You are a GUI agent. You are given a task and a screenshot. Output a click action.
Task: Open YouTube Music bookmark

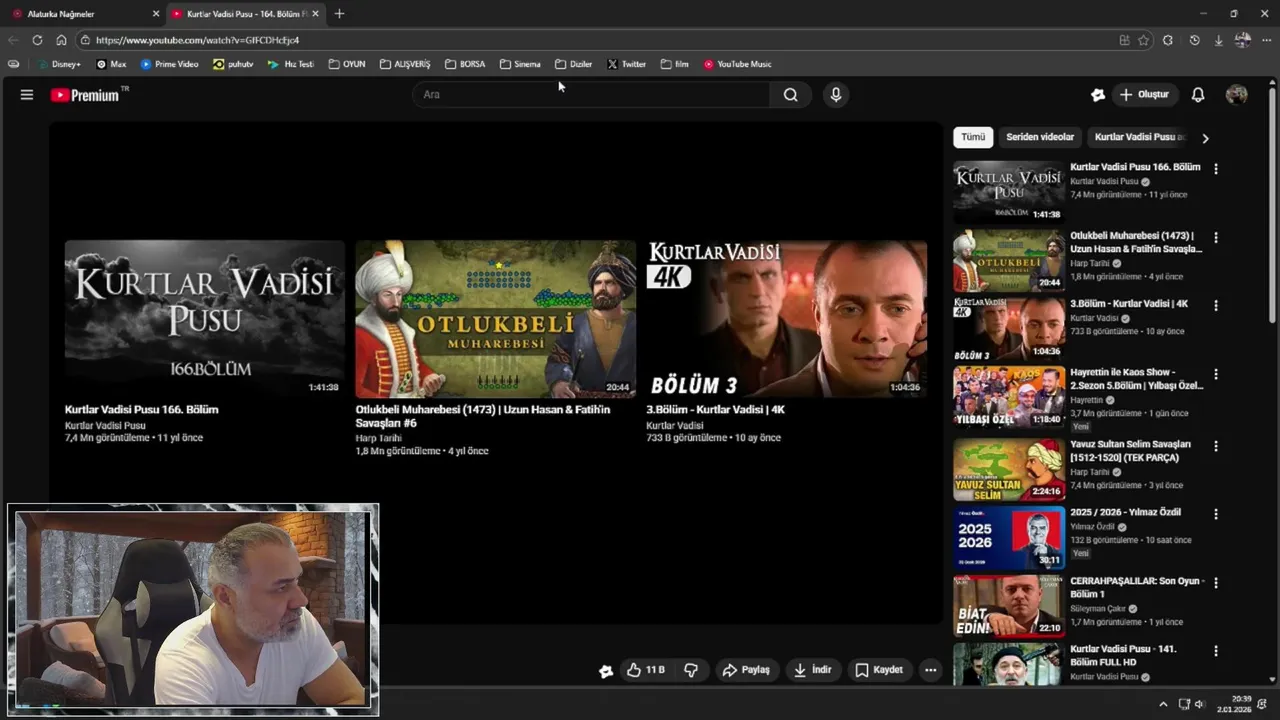pyautogui.click(x=737, y=64)
